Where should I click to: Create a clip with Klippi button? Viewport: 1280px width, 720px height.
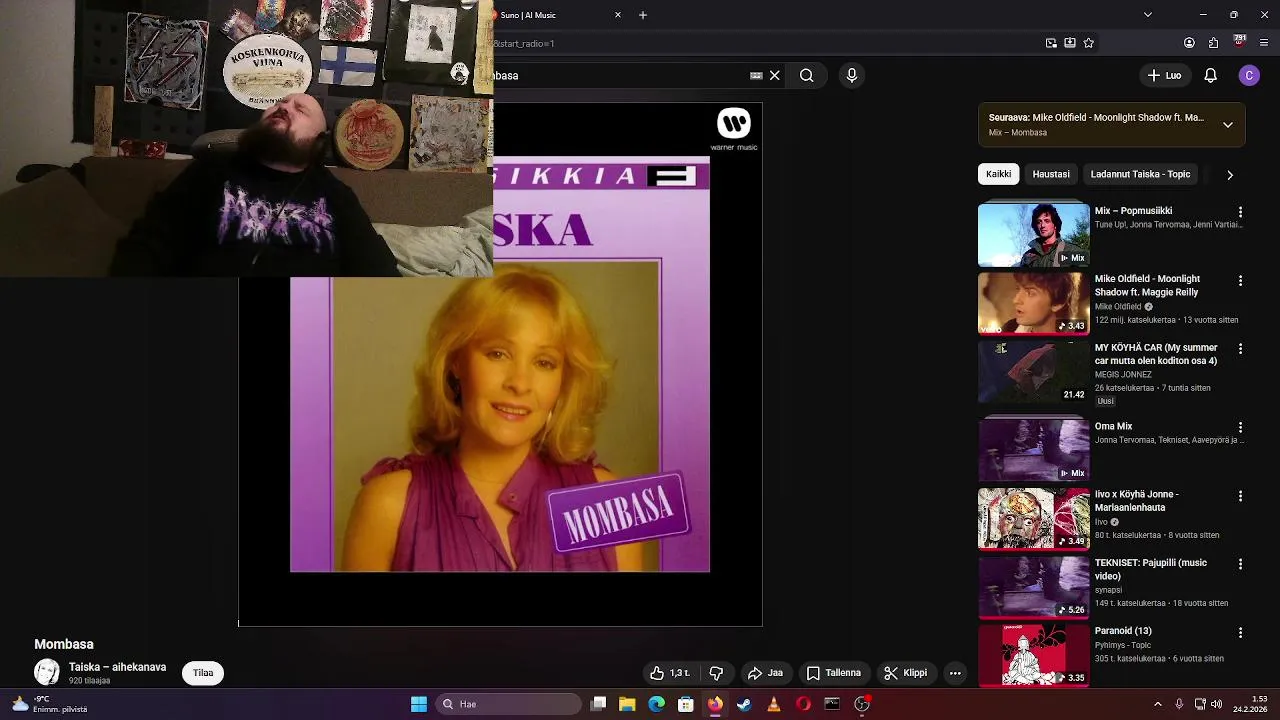point(906,673)
